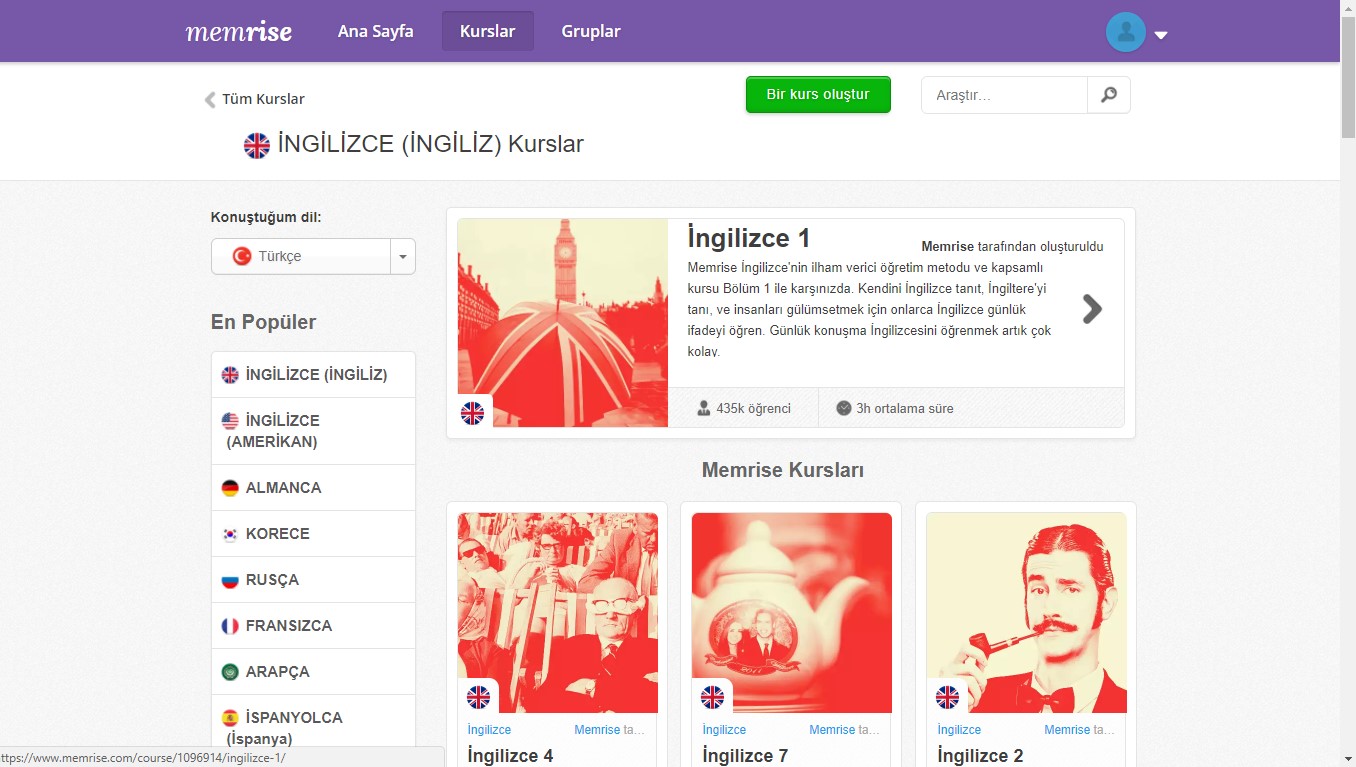Viewport: 1356px width, 767px height.
Task: Click the UK flag badge on İngilizce 7 card
Action: coord(713,697)
